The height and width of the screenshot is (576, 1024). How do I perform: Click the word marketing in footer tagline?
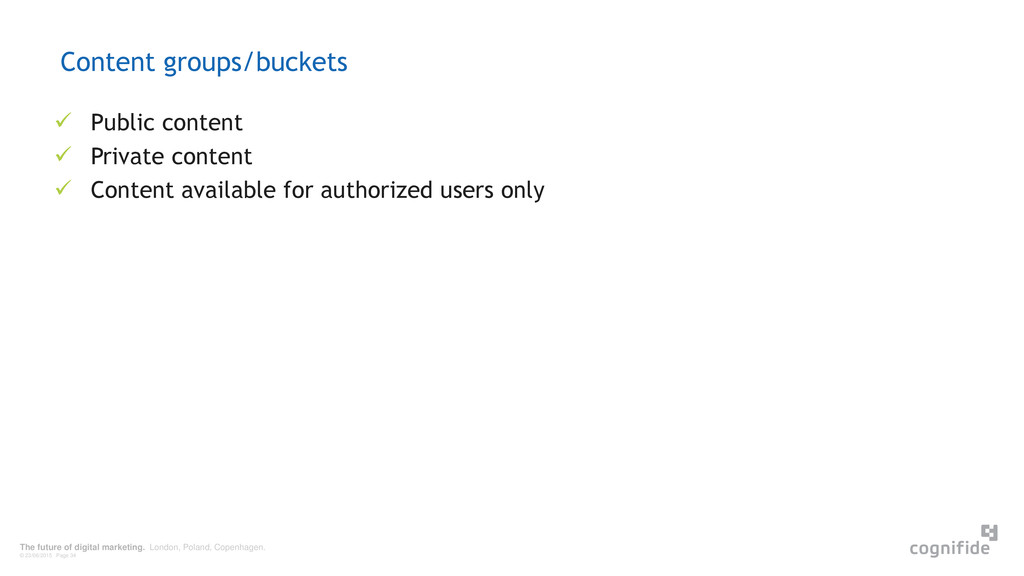tap(123, 547)
